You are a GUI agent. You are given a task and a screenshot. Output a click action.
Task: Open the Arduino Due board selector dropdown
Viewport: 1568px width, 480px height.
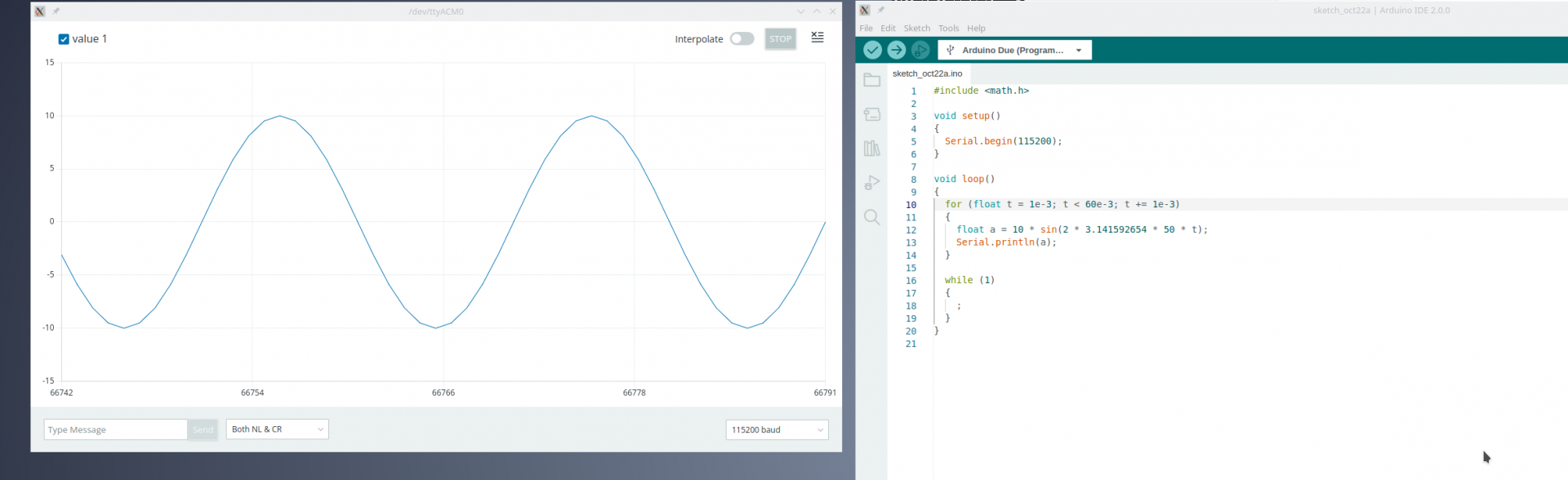[x=1014, y=51]
